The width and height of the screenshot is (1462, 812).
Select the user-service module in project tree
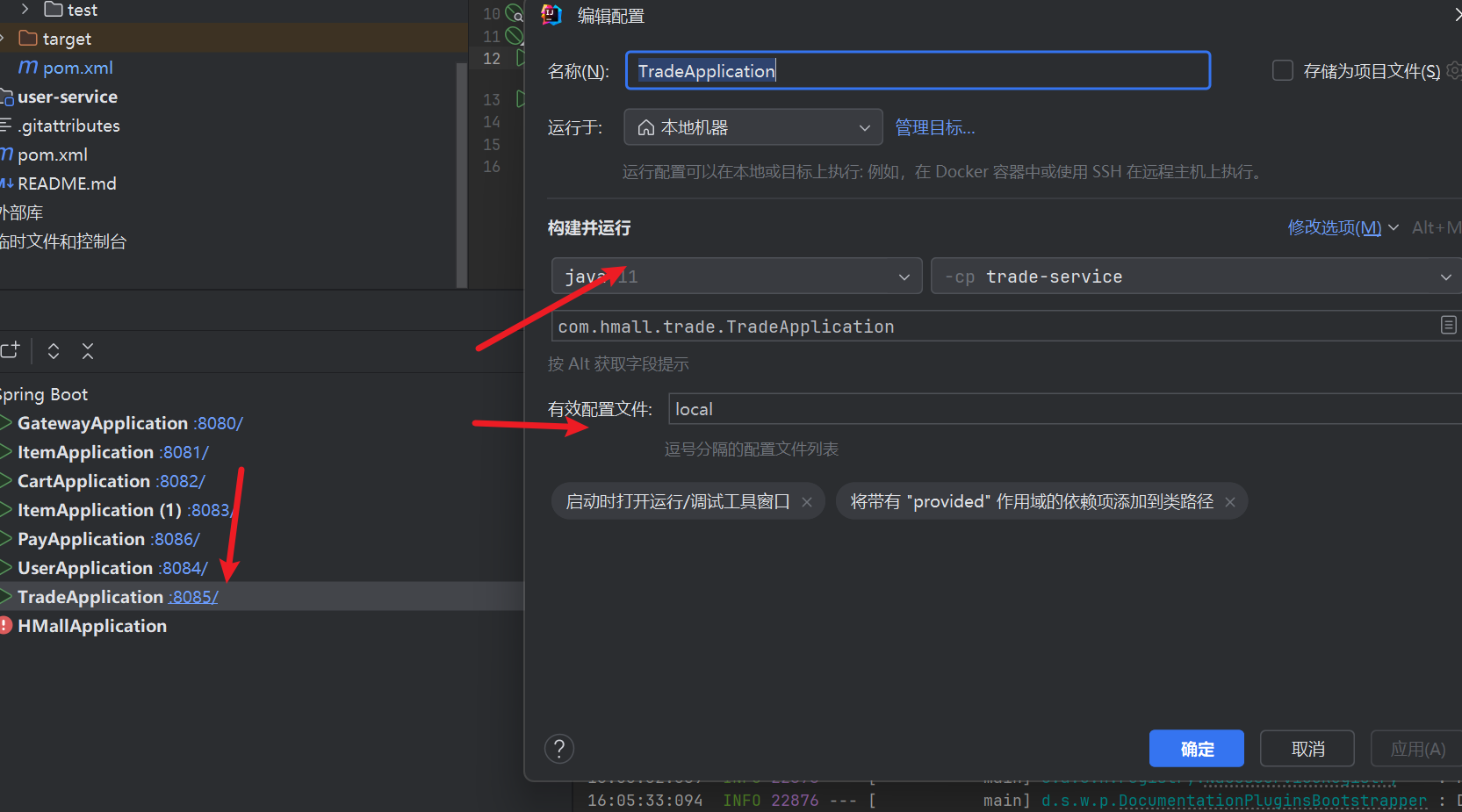(68, 97)
